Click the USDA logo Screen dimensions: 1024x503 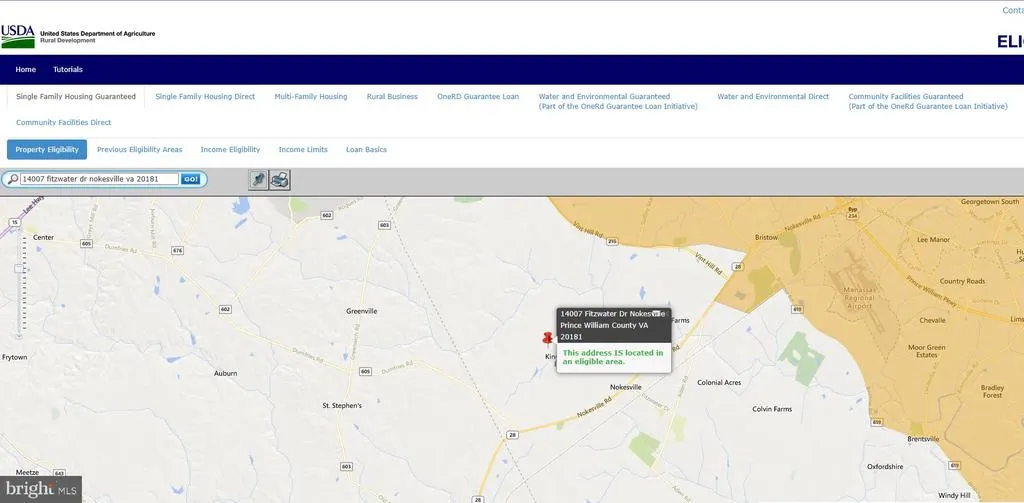(x=18, y=37)
